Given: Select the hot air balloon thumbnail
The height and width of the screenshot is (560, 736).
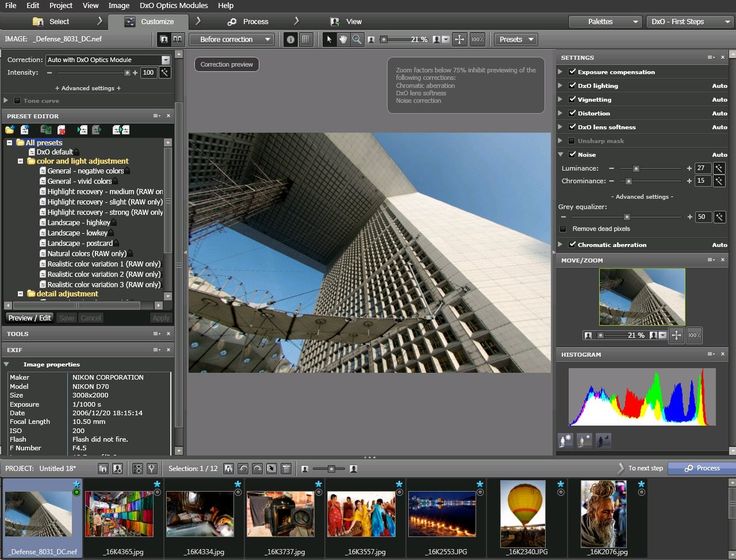Looking at the screenshot, I should [x=522, y=514].
